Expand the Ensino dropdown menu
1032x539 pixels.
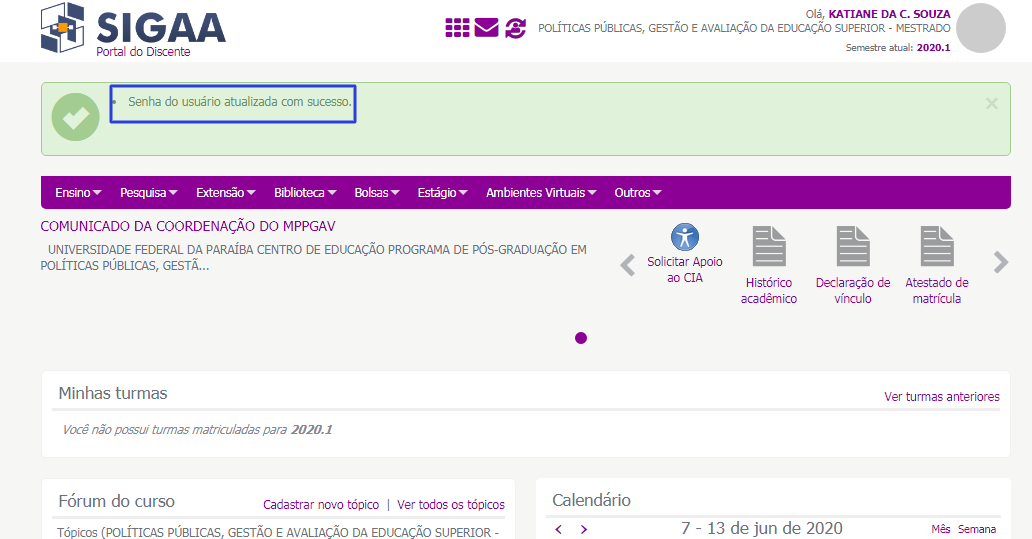point(78,193)
